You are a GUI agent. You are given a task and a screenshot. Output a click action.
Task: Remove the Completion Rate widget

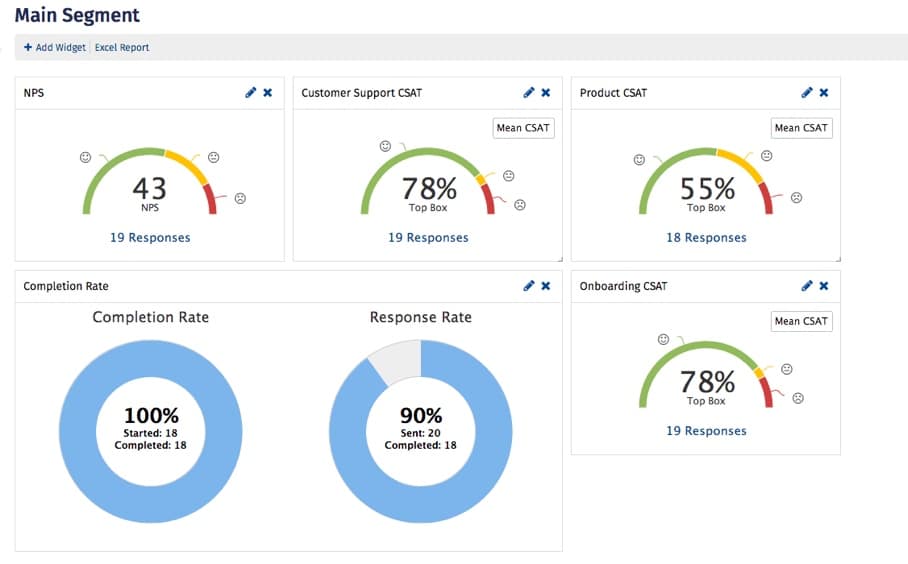(x=545, y=285)
